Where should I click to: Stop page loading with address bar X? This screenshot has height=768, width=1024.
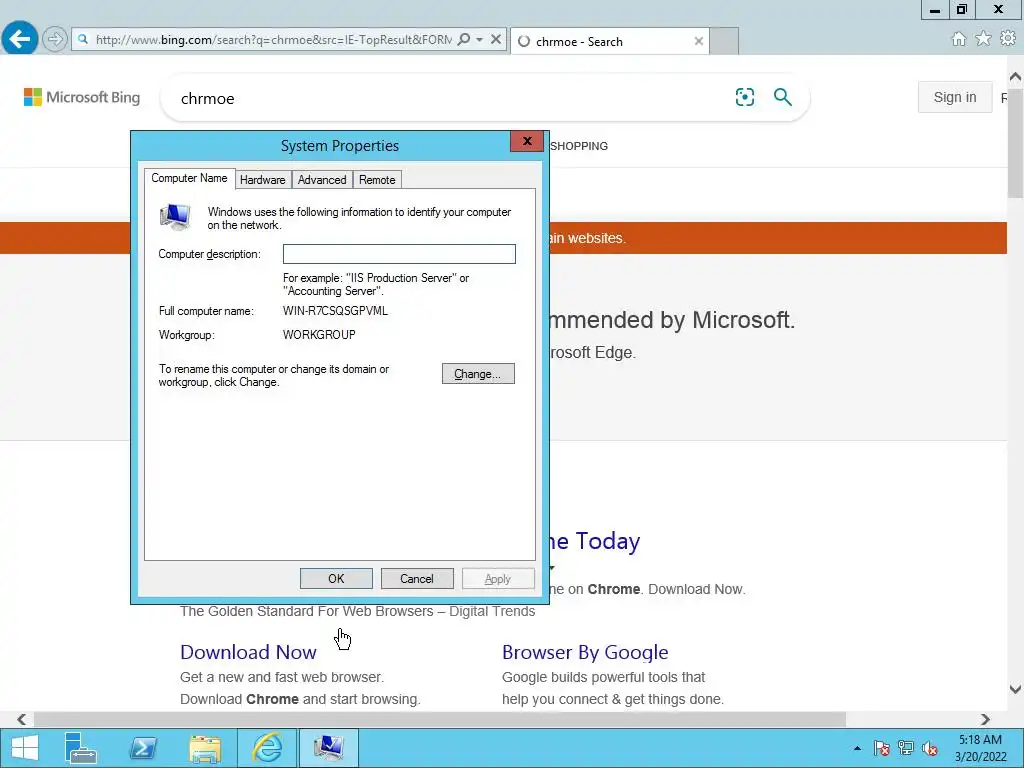[496, 39]
